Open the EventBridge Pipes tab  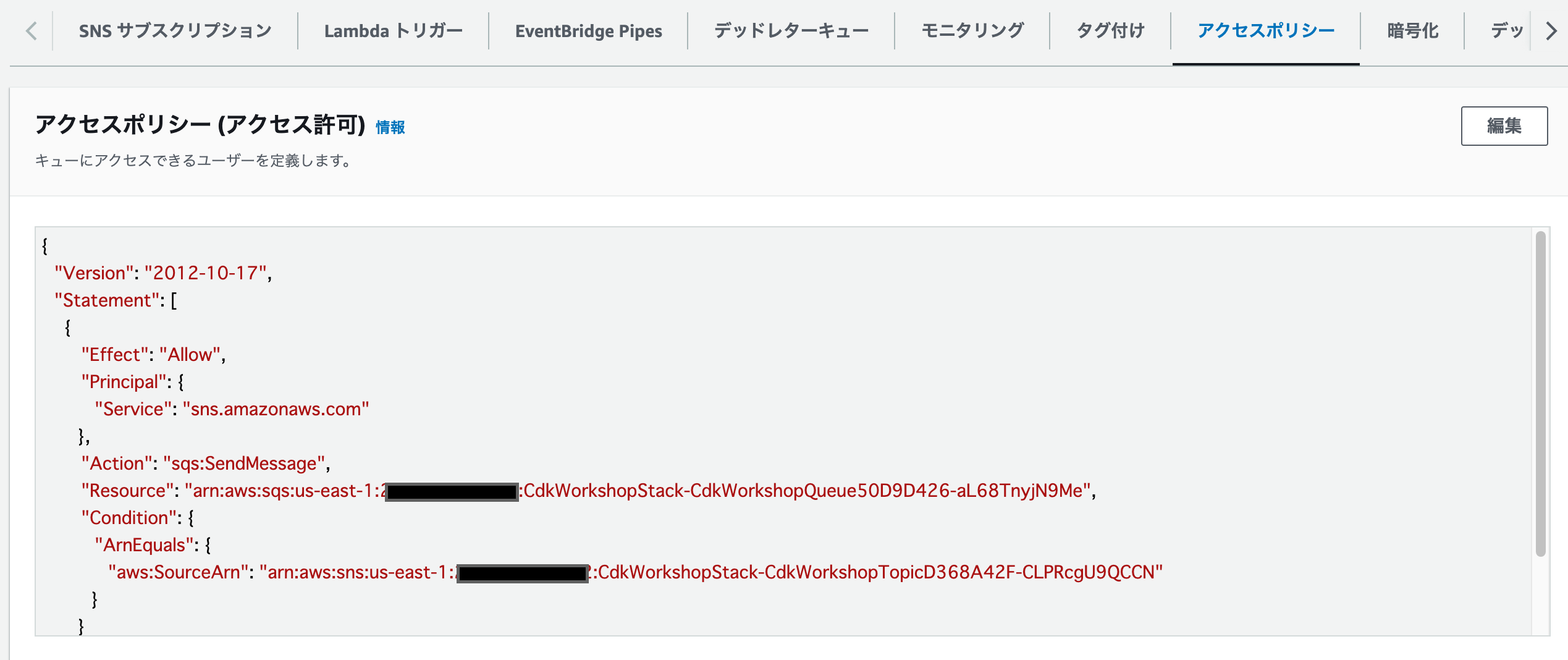click(588, 30)
